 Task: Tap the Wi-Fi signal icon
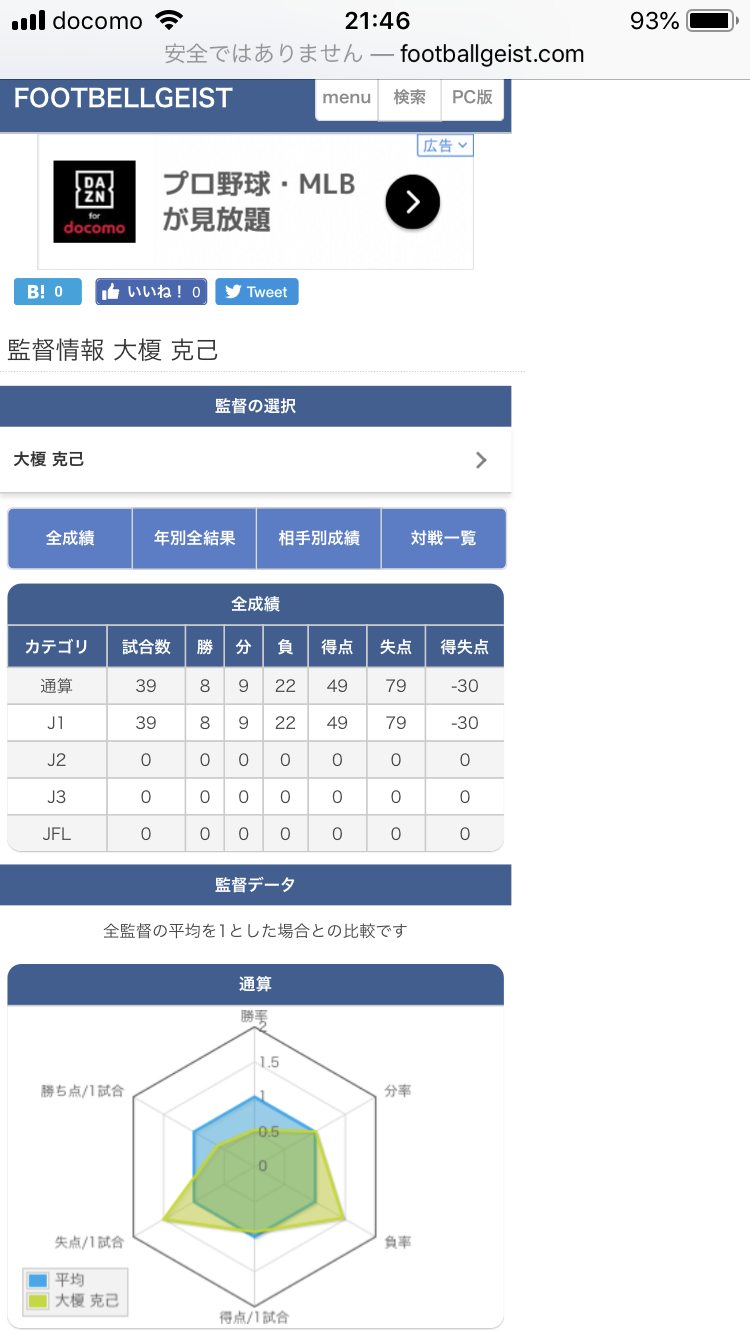(171, 21)
